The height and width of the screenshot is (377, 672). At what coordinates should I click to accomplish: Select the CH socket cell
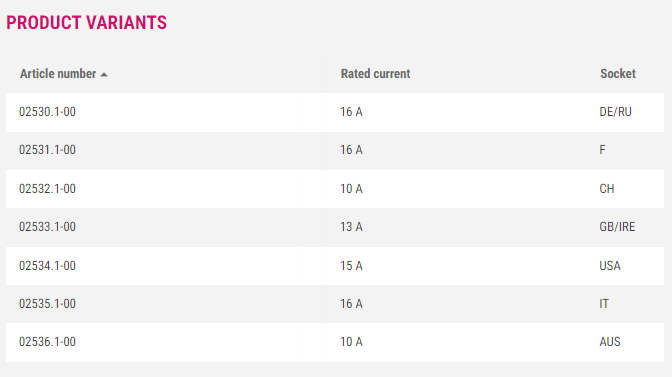pyautogui.click(x=606, y=189)
